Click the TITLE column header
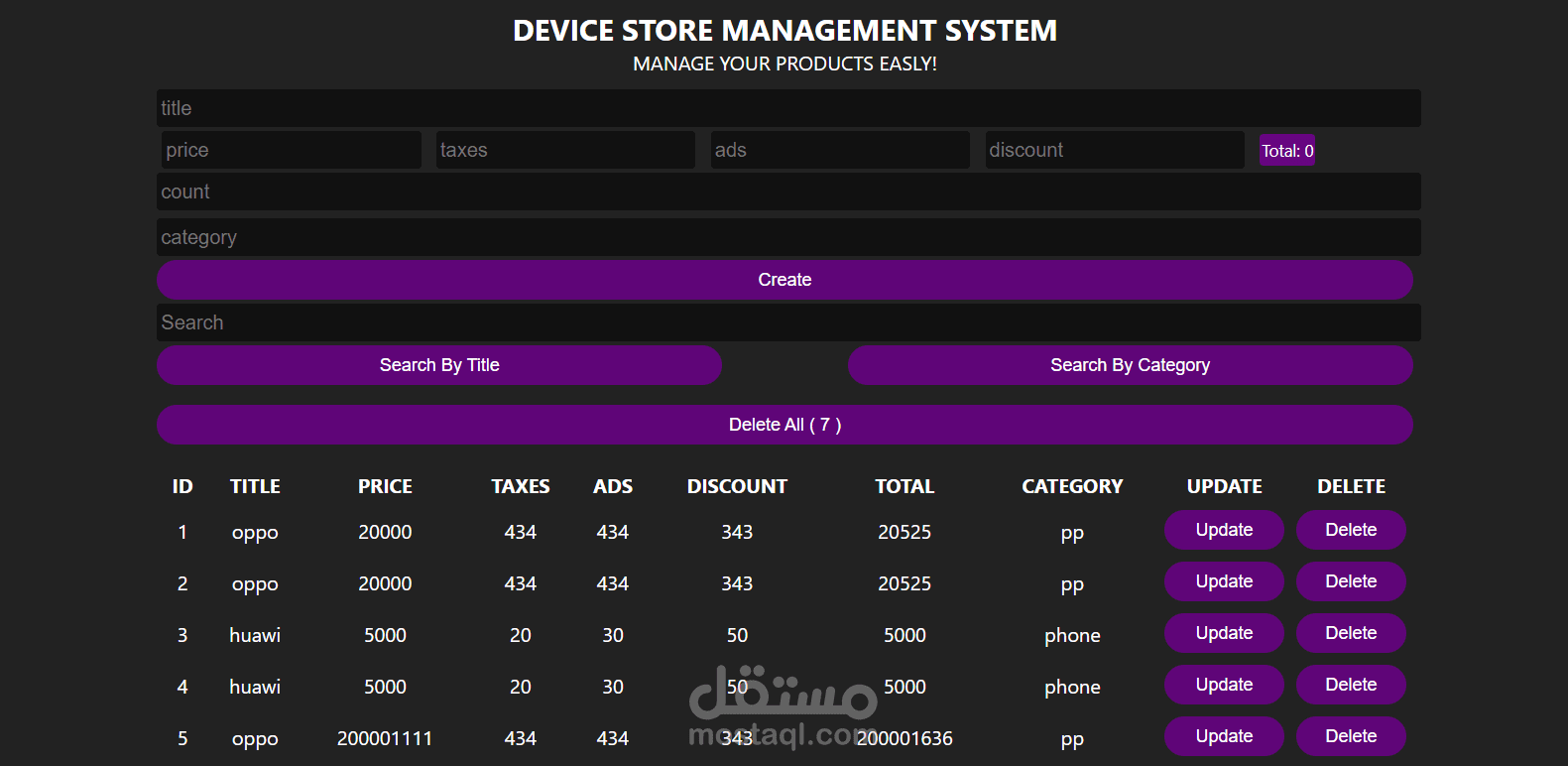 click(x=255, y=486)
